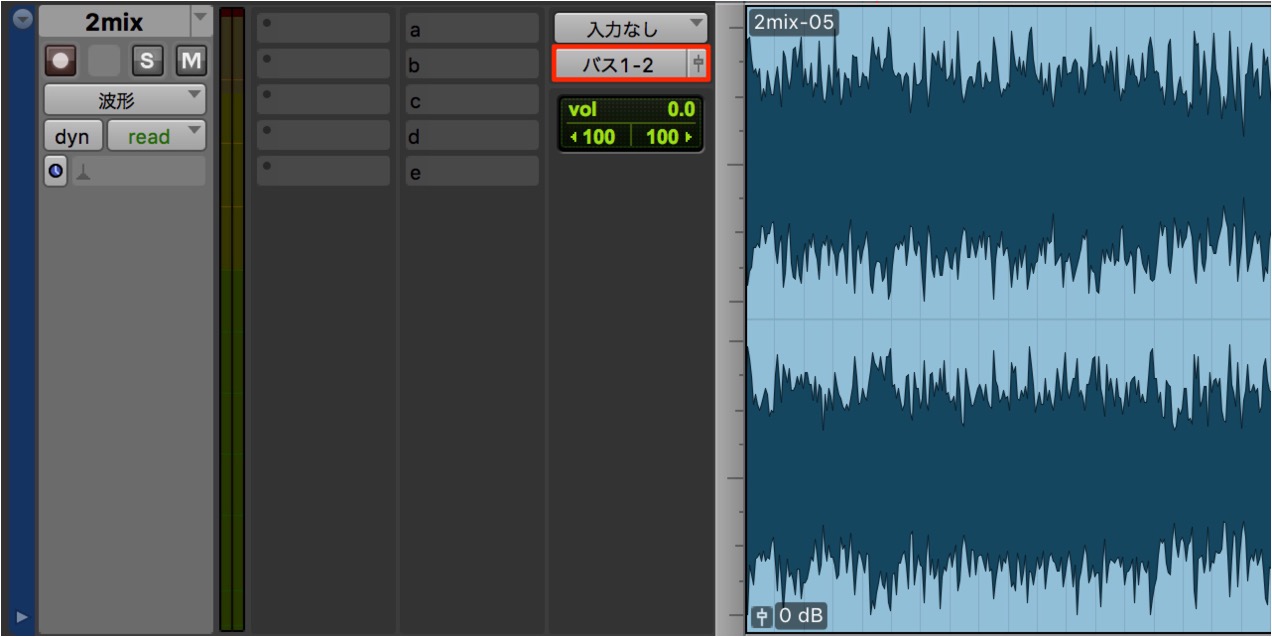Click the second empty send slot

323,64
